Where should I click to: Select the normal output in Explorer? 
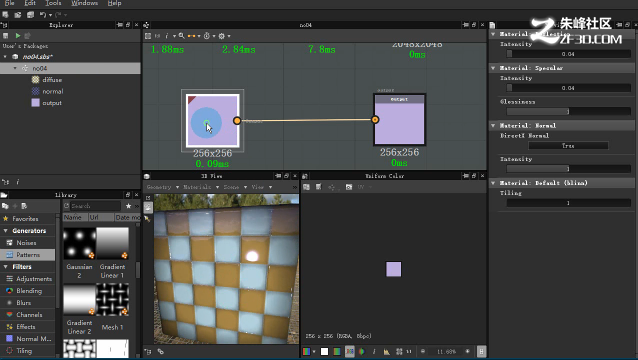click(52, 92)
